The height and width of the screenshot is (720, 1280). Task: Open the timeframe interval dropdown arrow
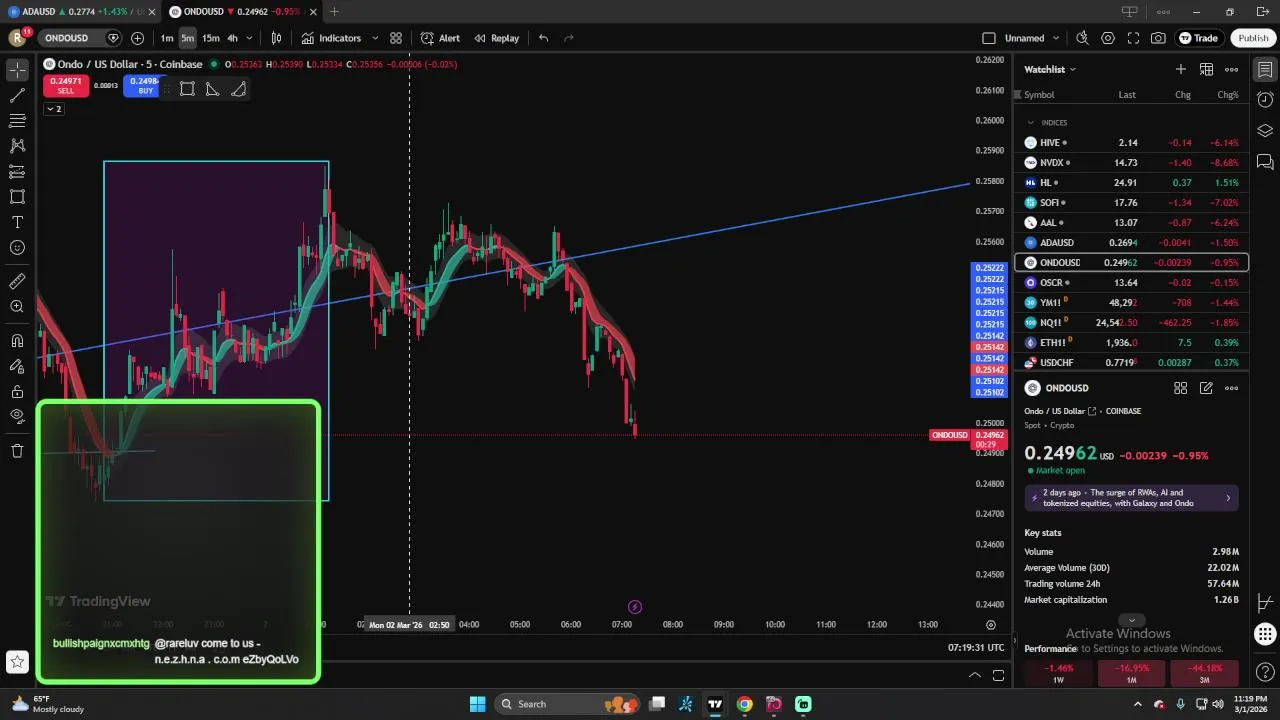[x=249, y=38]
